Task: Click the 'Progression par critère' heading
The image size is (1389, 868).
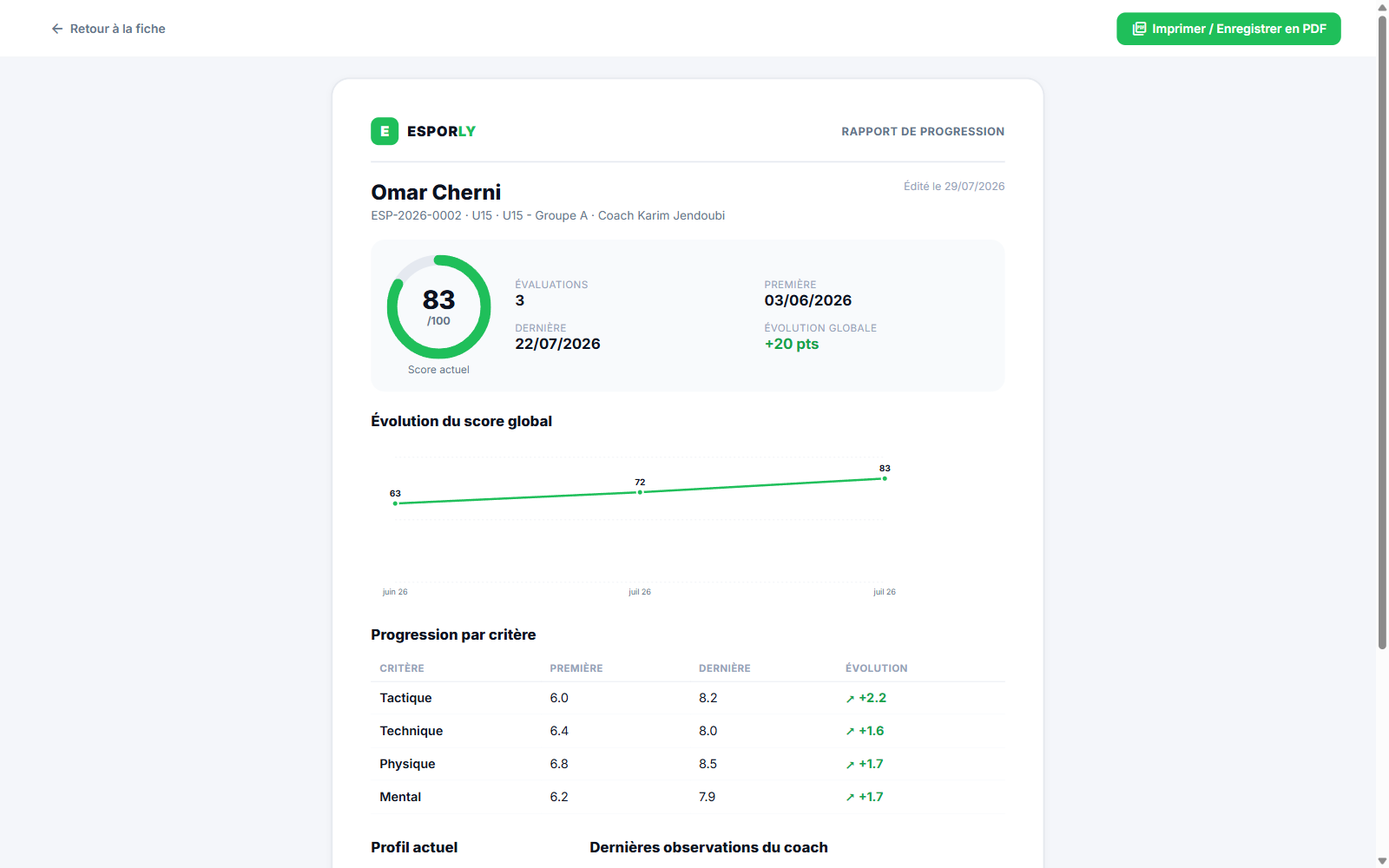Action: (x=453, y=635)
